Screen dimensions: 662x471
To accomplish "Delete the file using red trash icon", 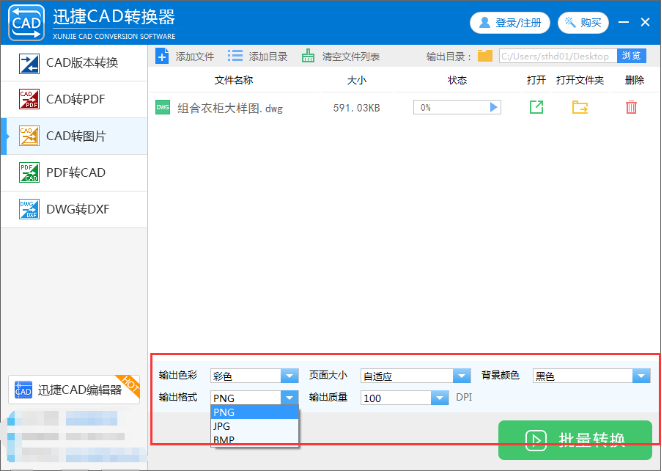I will click(631, 107).
